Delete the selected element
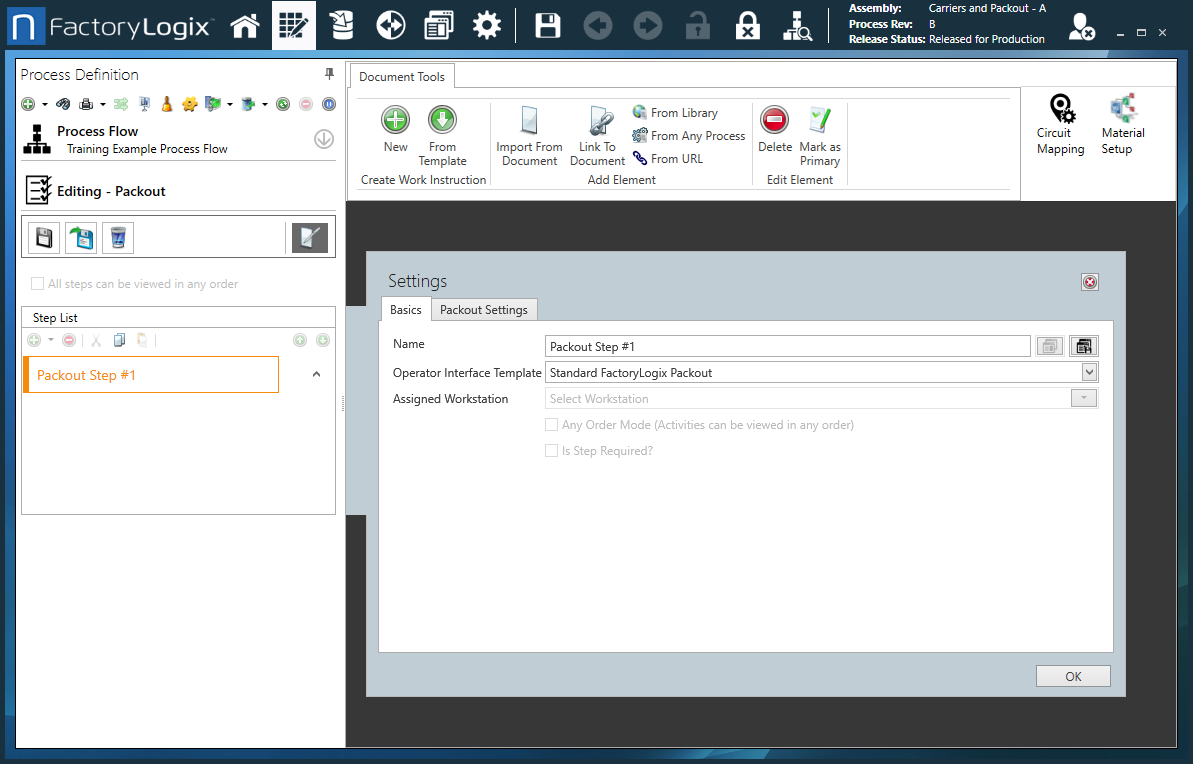 (x=774, y=135)
